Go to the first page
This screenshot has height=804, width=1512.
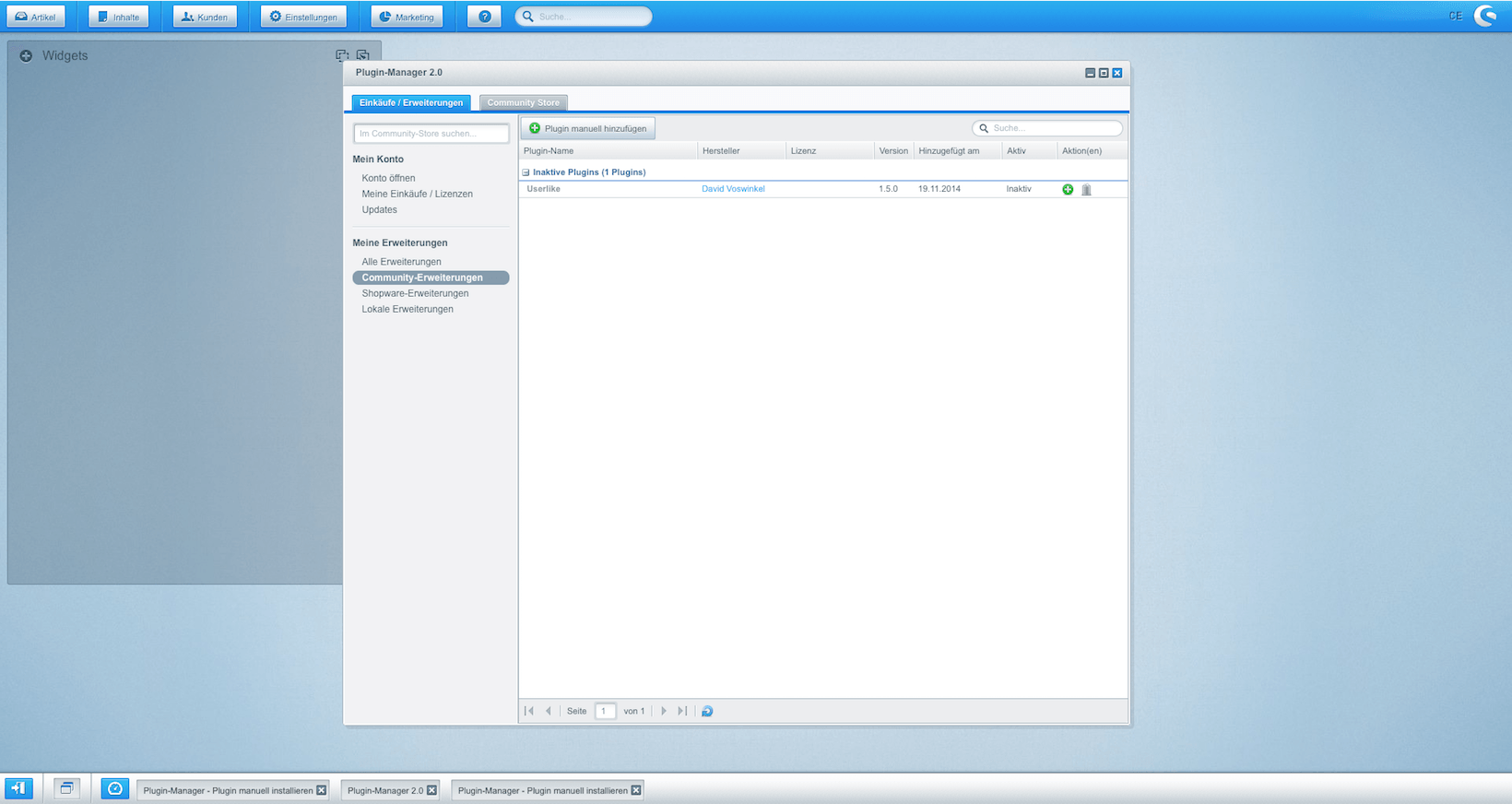tap(529, 711)
